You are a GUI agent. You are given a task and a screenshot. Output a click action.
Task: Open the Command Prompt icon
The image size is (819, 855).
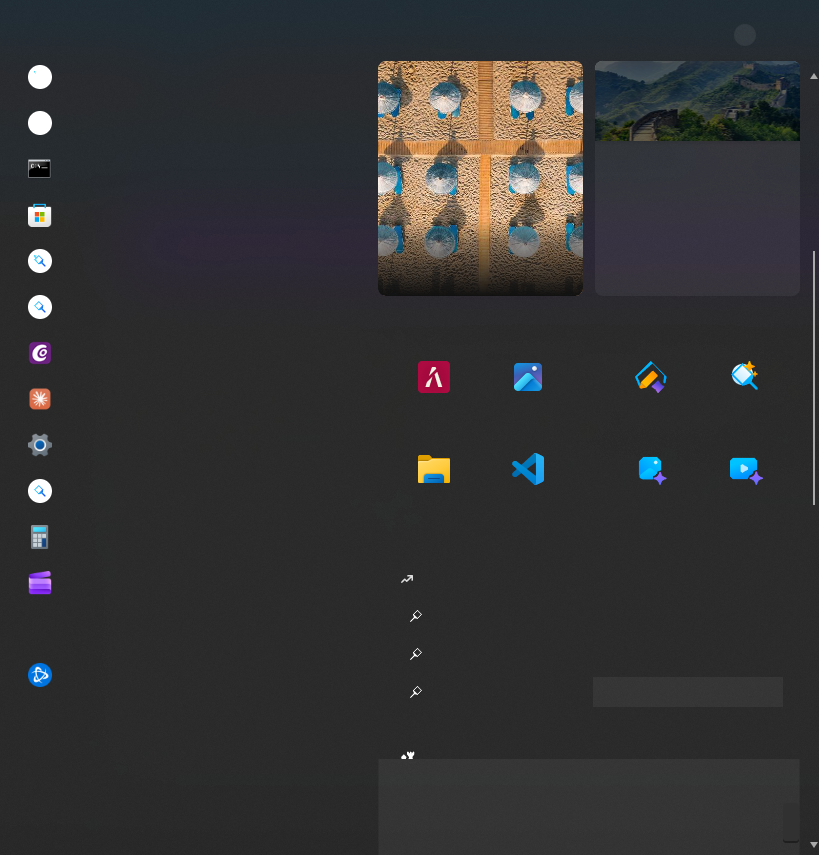(39, 168)
